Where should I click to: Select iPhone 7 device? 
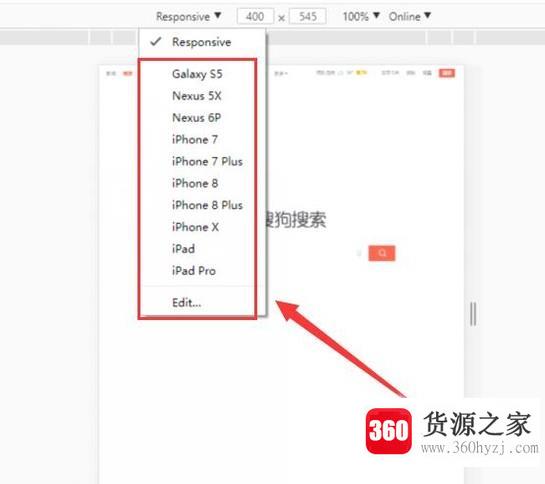[x=195, y=140]
